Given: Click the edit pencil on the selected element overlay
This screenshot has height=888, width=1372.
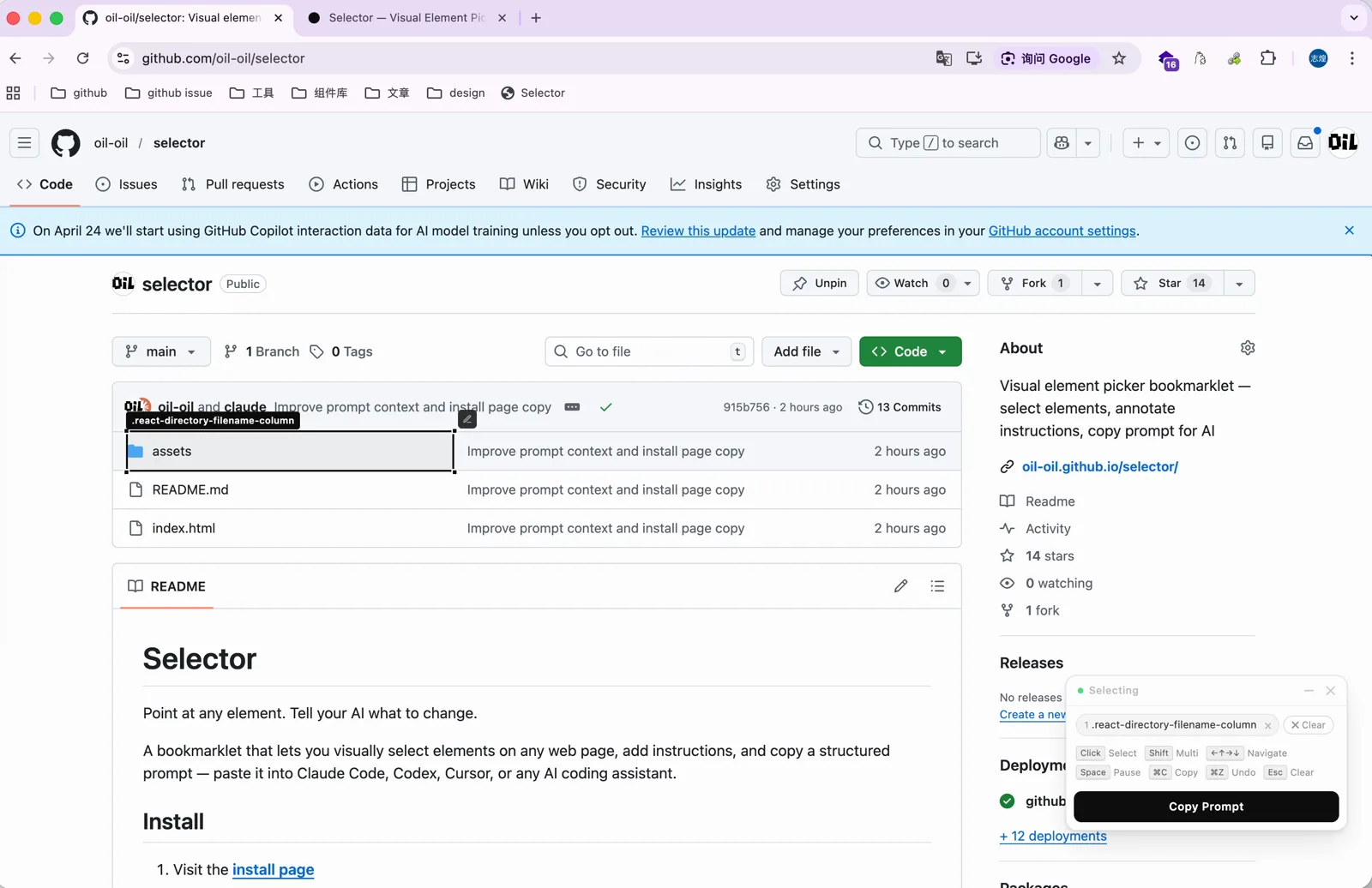Looking at the screenshot, I should click(467, 419).
